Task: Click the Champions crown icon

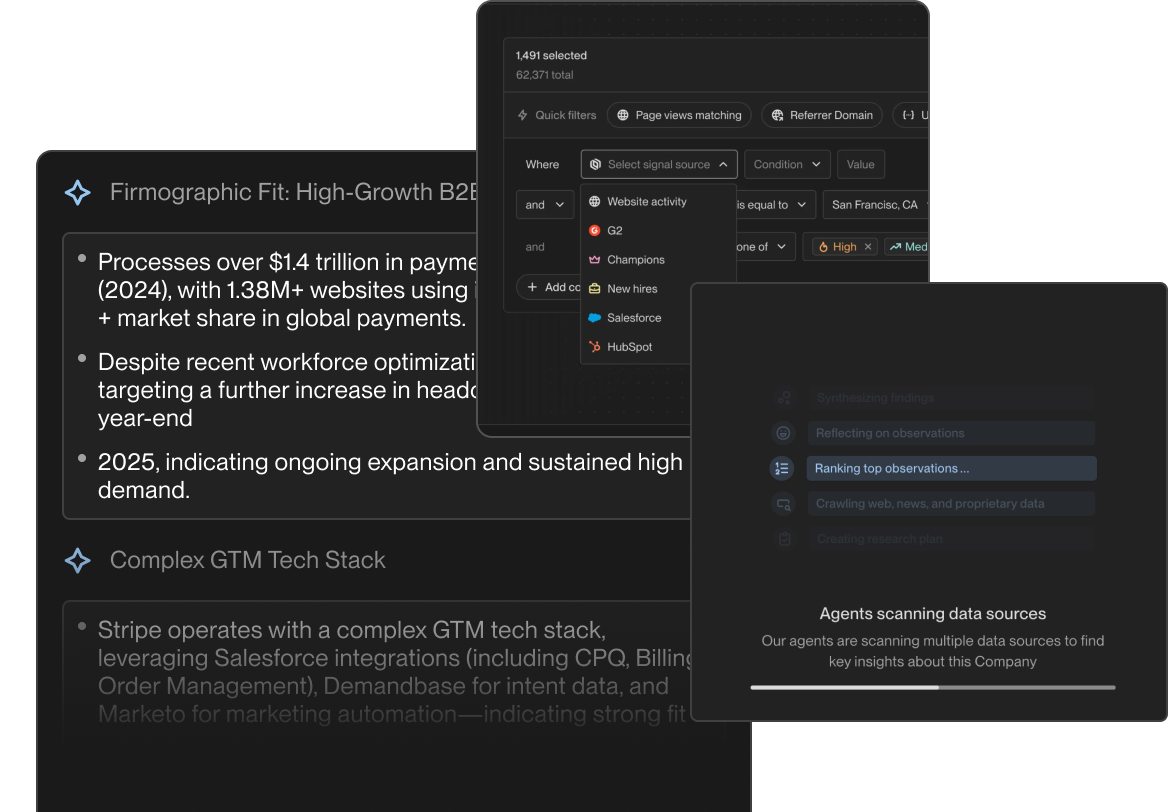Action: point(594,259)
